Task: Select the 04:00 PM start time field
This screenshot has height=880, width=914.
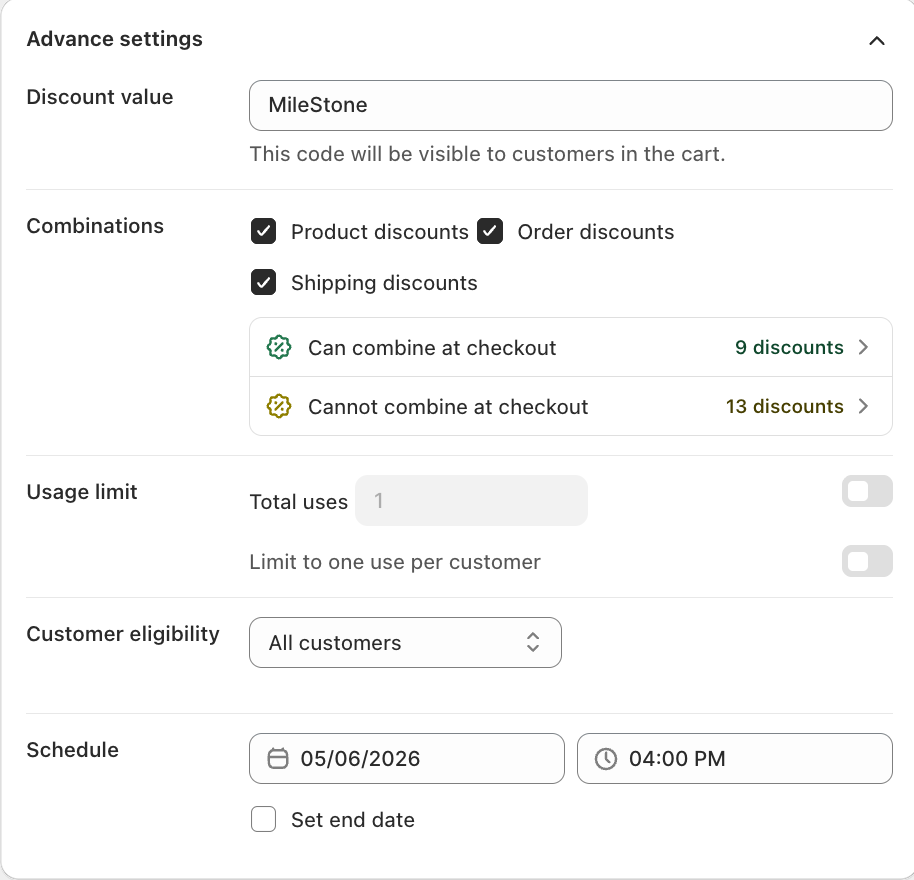Action: (734, 759)
